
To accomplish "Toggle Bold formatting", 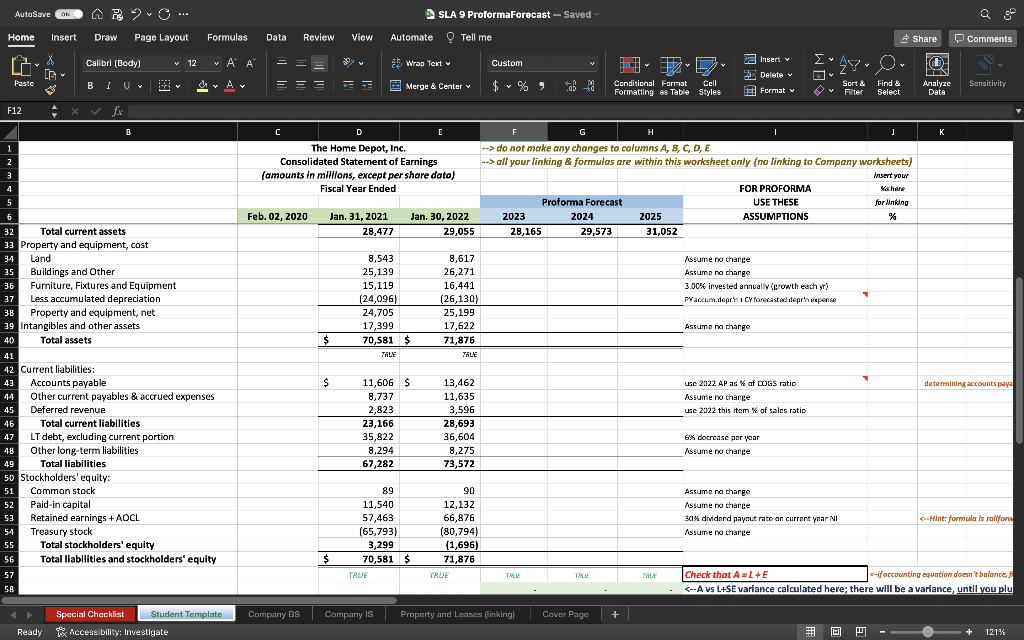I will click(x=90, y=86).
